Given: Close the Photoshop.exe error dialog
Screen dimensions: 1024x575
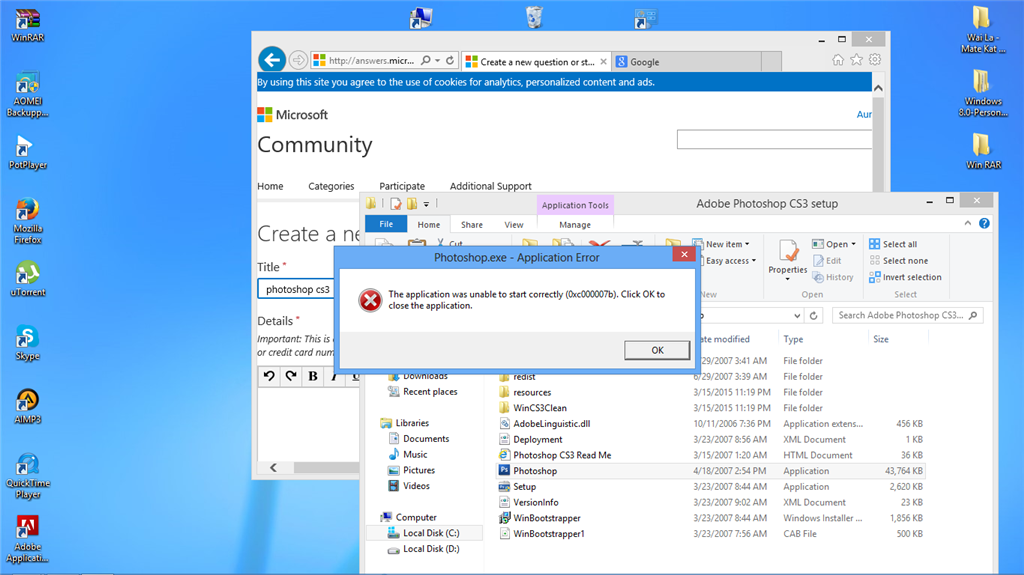Looking at the screenshot, I should click(x=684, y=254).
